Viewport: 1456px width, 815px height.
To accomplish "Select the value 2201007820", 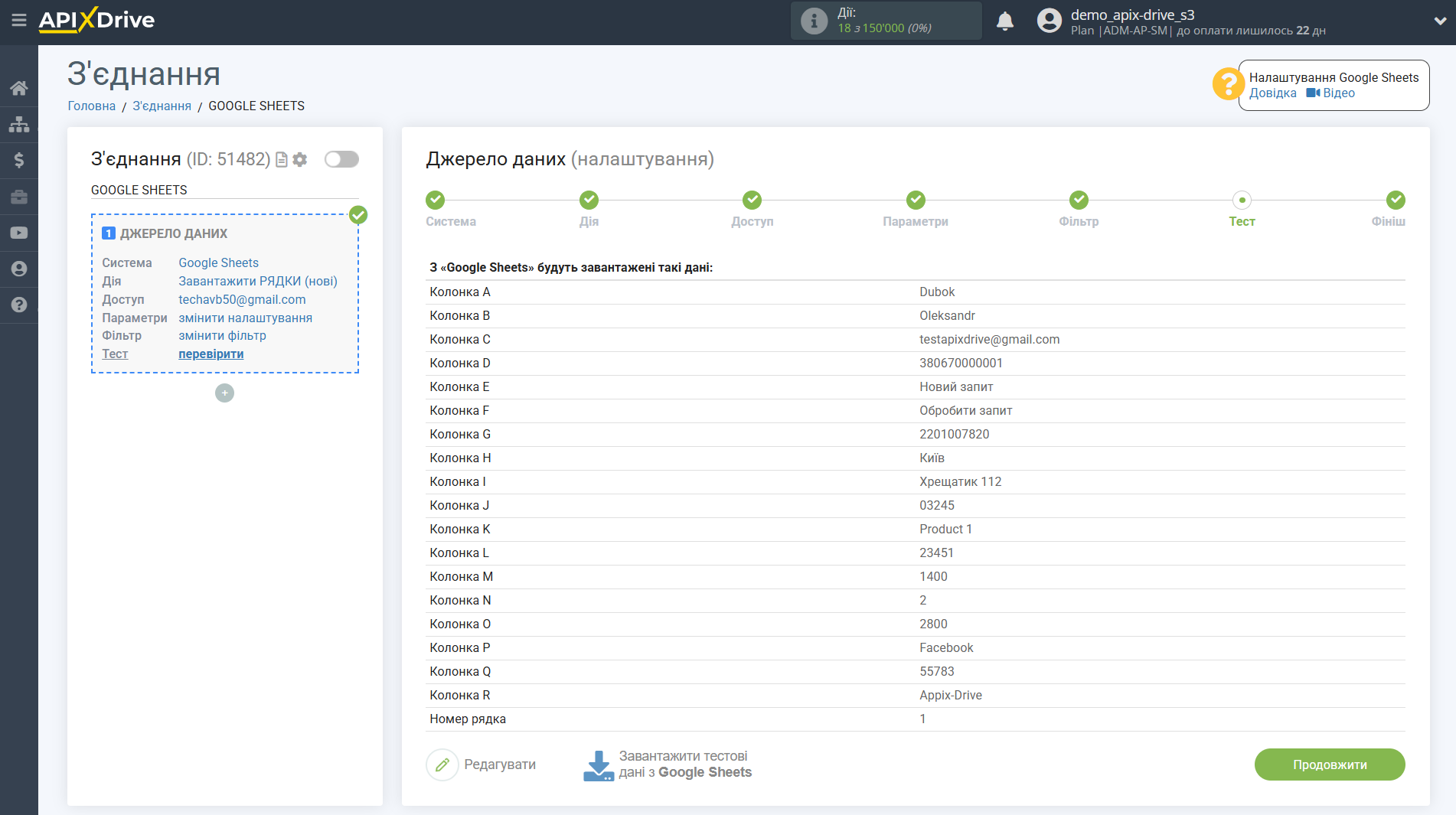I will coord(954,434).
